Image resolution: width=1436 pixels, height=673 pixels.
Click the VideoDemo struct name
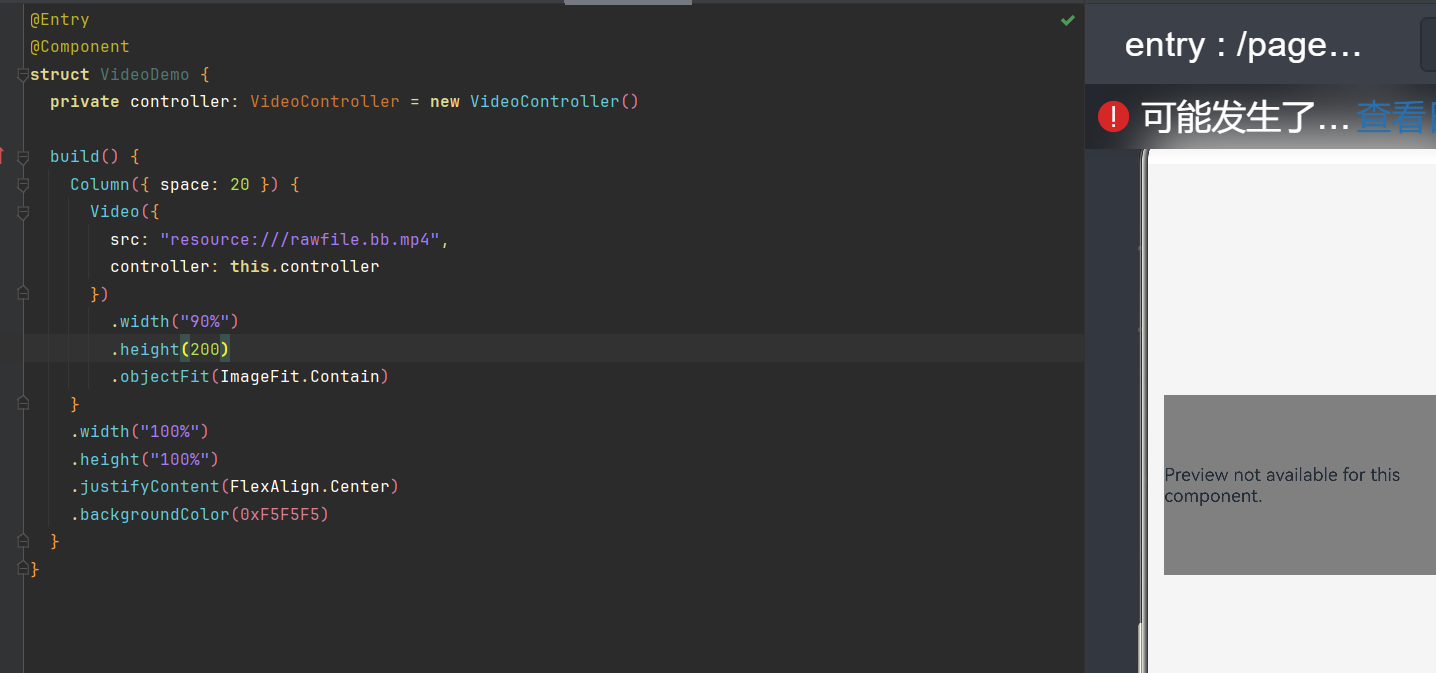pos(145,75)
